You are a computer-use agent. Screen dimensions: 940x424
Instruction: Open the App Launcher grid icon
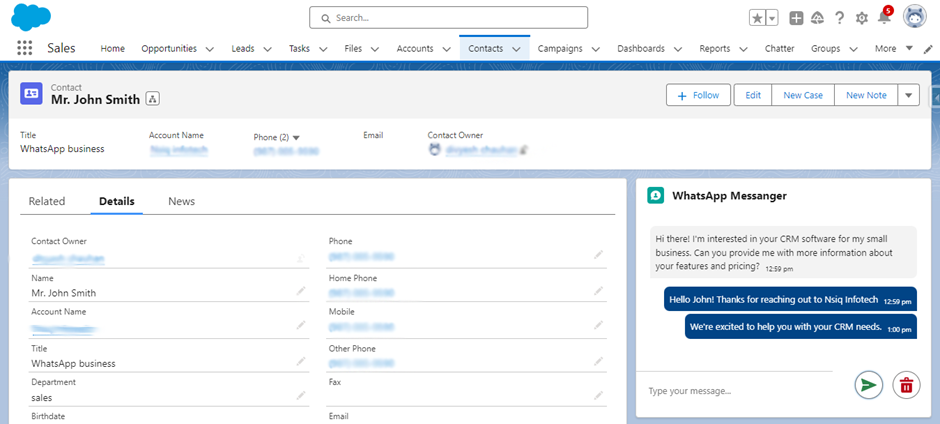coord(25,48)
